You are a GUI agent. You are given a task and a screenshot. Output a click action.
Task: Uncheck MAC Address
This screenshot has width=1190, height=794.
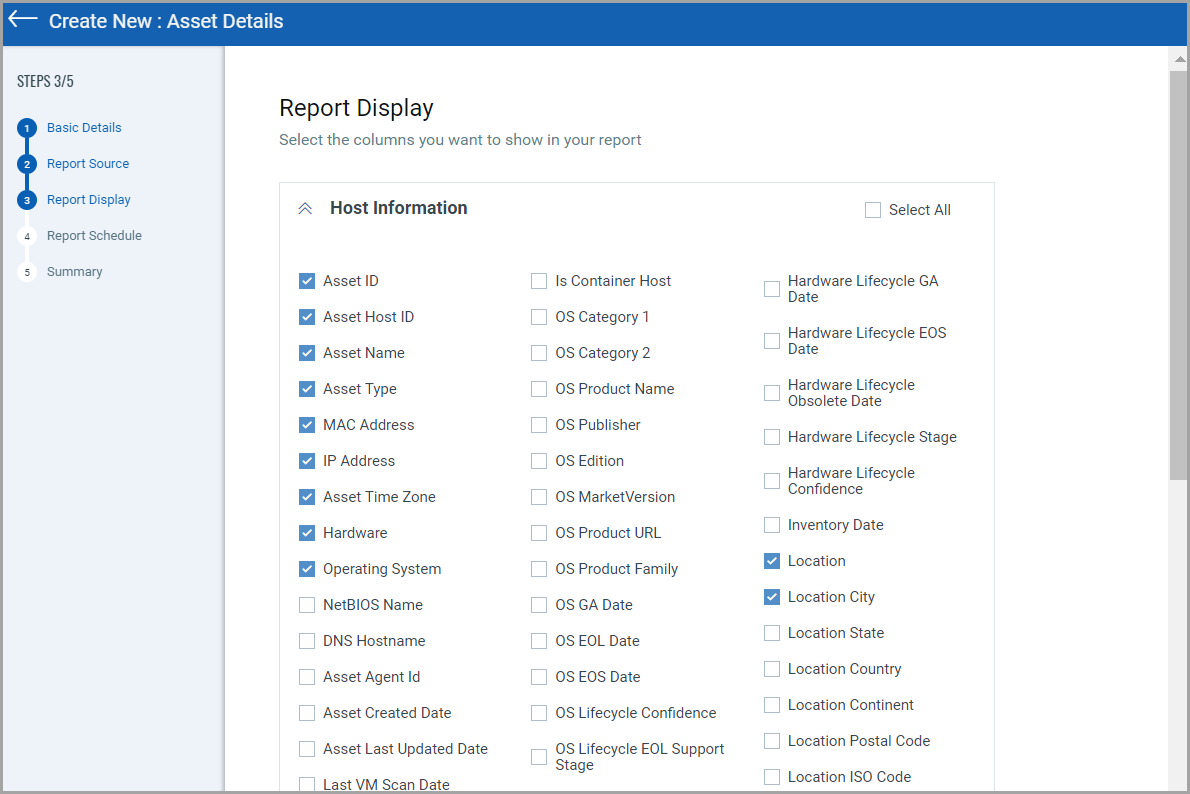(307, 425)
